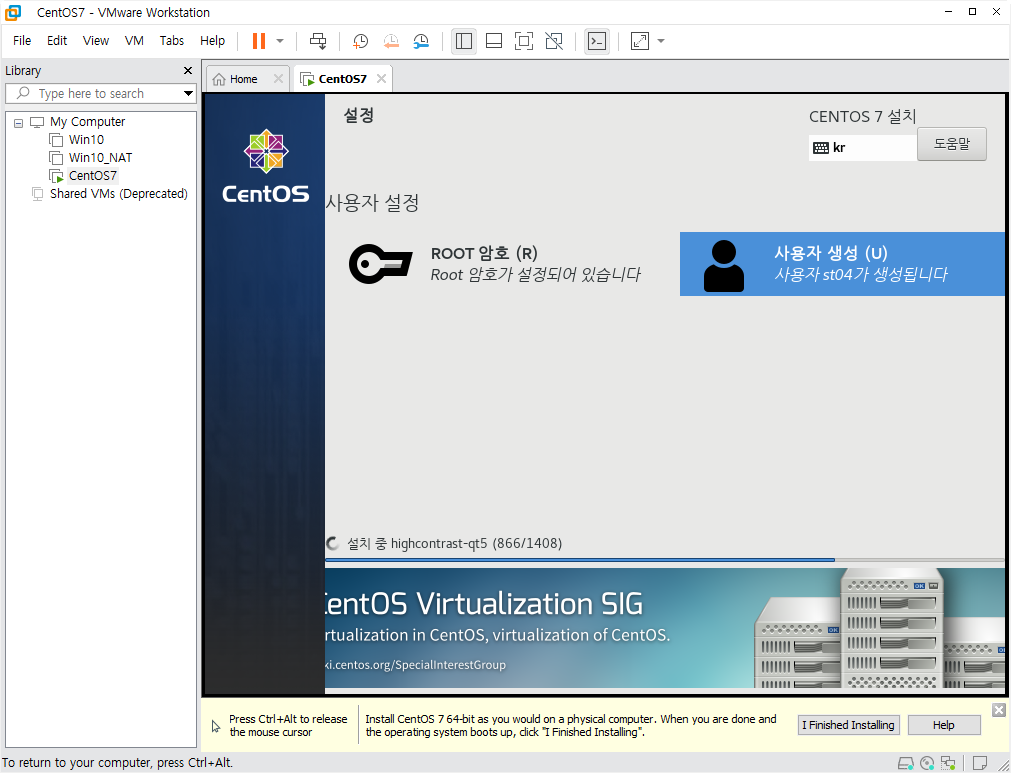
Task: Close the Home tab
Action: pos(278,79)
